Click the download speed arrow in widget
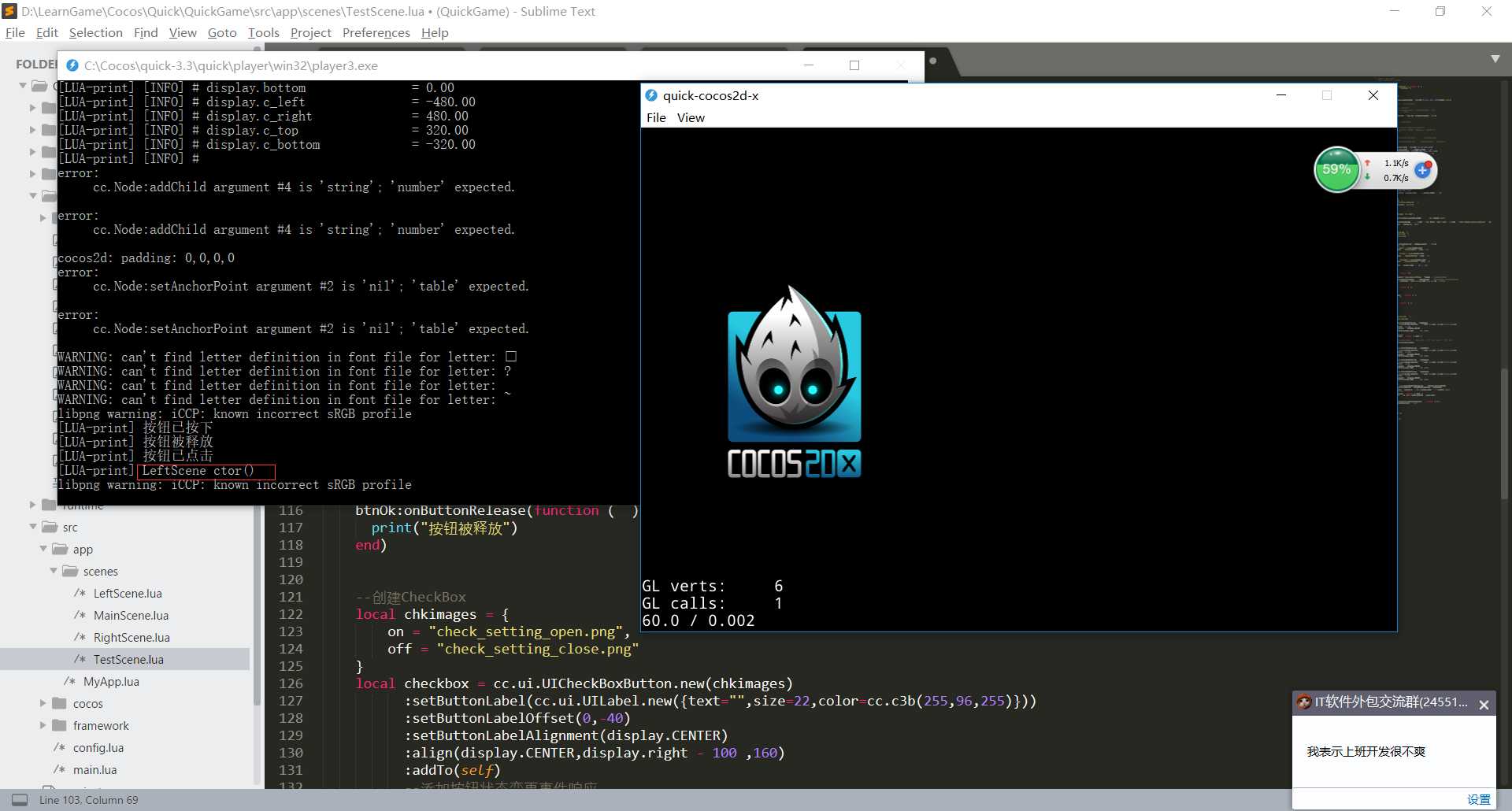 coord(1368,177)
